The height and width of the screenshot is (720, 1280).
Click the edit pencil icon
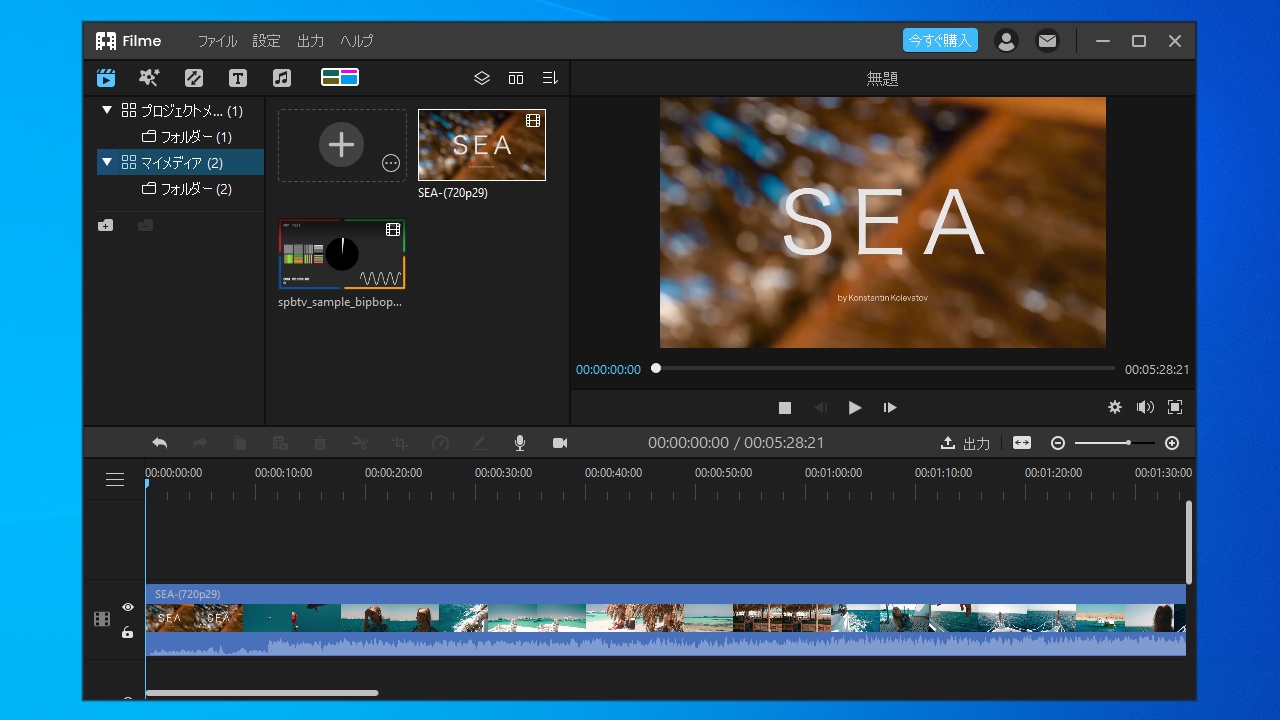click(x=480, y=443)
